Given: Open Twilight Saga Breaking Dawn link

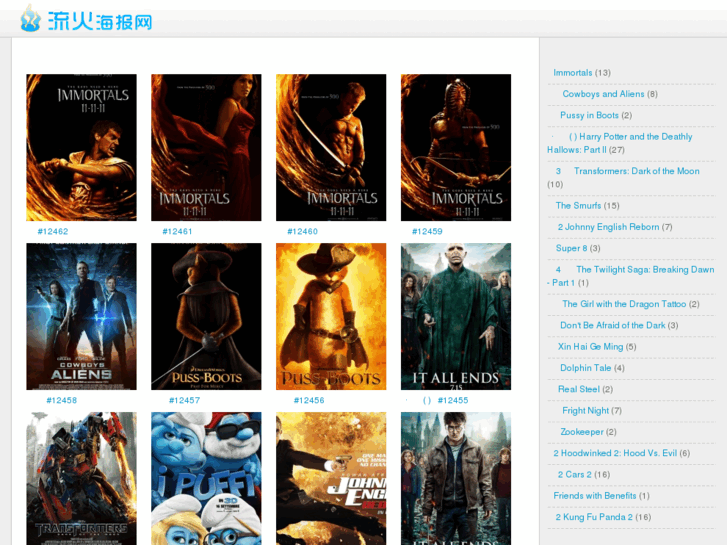Looking at the screenshot, I should click(x=631, y=276).
